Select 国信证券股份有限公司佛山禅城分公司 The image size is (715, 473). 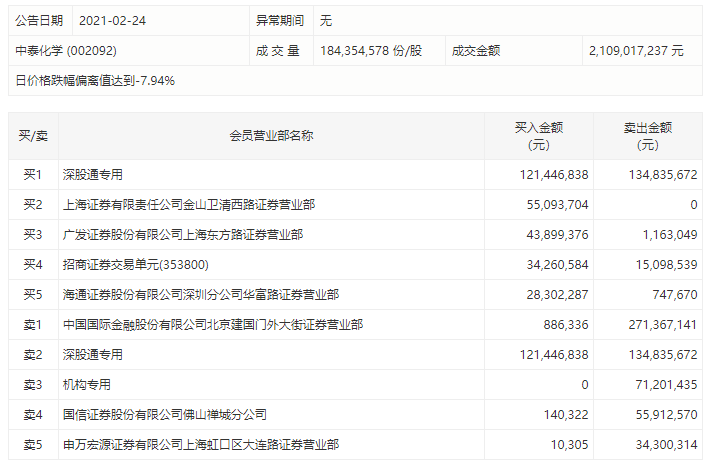165,415
